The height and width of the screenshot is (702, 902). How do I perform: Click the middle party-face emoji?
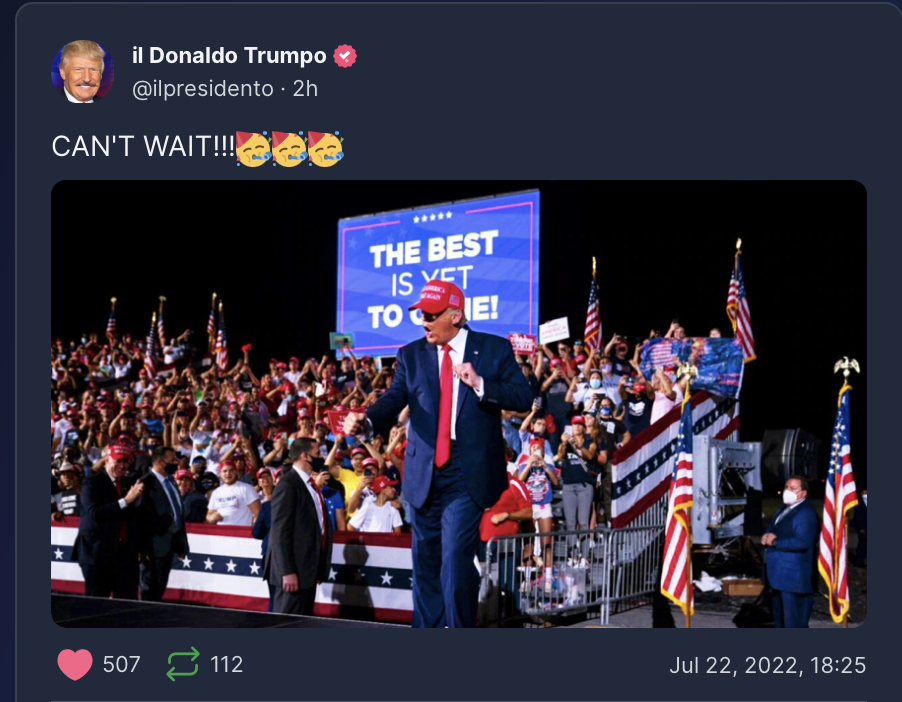point(289,148)
